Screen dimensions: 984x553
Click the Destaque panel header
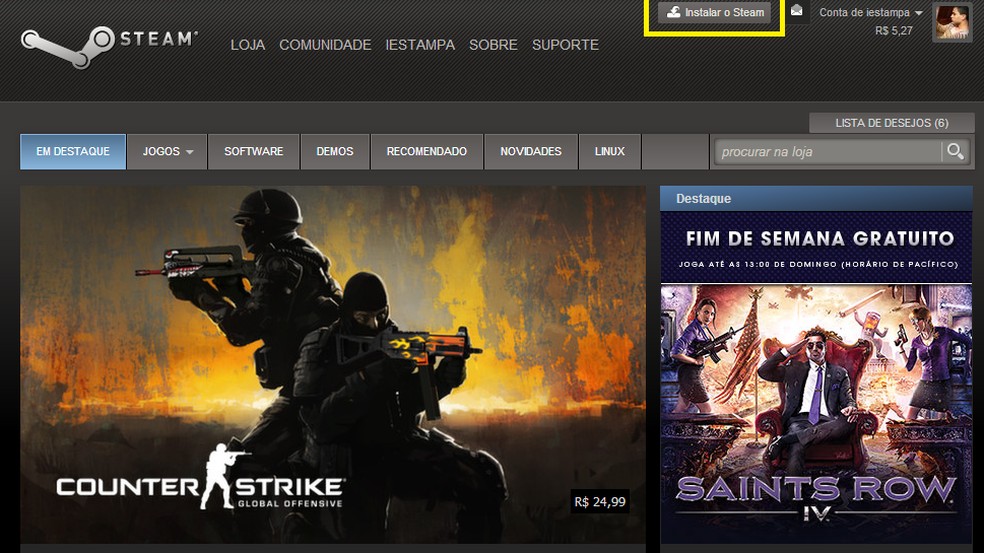(816, 198)
